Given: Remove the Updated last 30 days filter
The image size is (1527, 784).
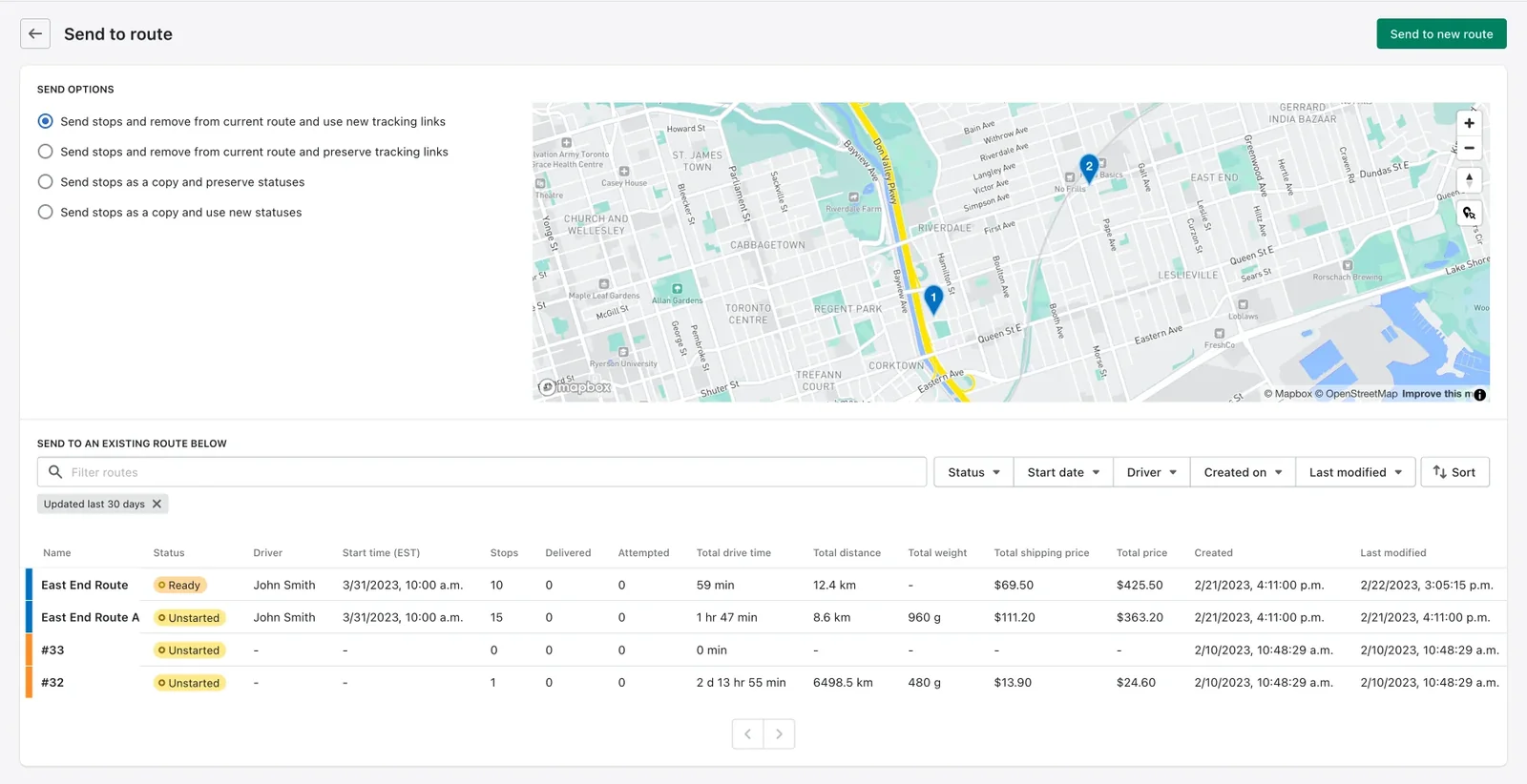Looking at the screenshot, I should tap(157, 504).
